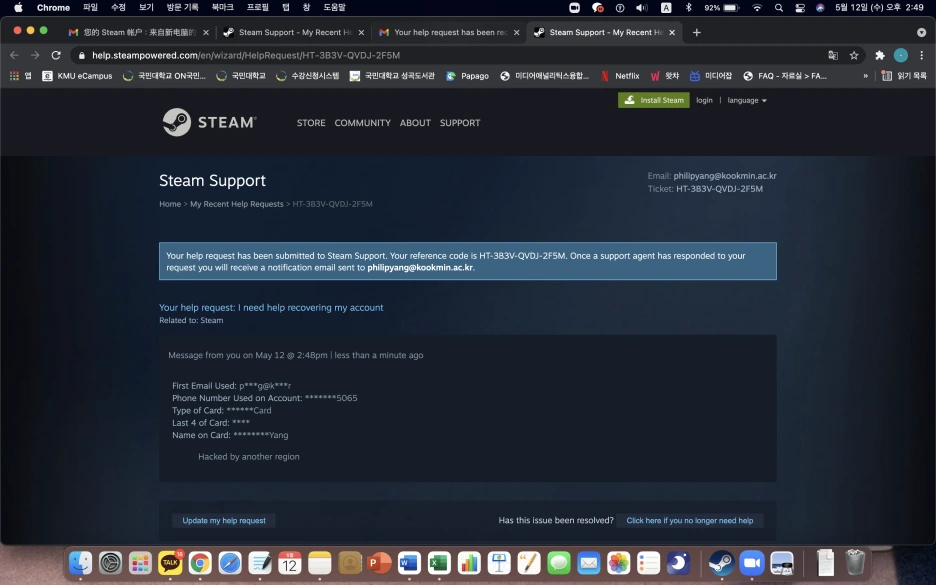
Task: Open the apps shortcut in bookmarks bar
Action: pos(20,76)
